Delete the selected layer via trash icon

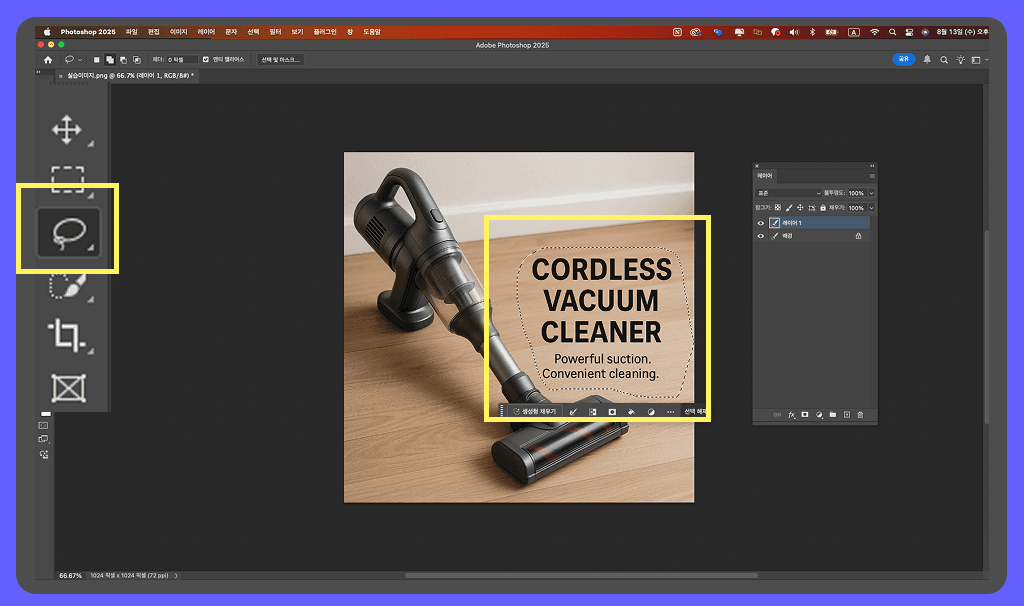pyautogui.click(x=860, y=415)
